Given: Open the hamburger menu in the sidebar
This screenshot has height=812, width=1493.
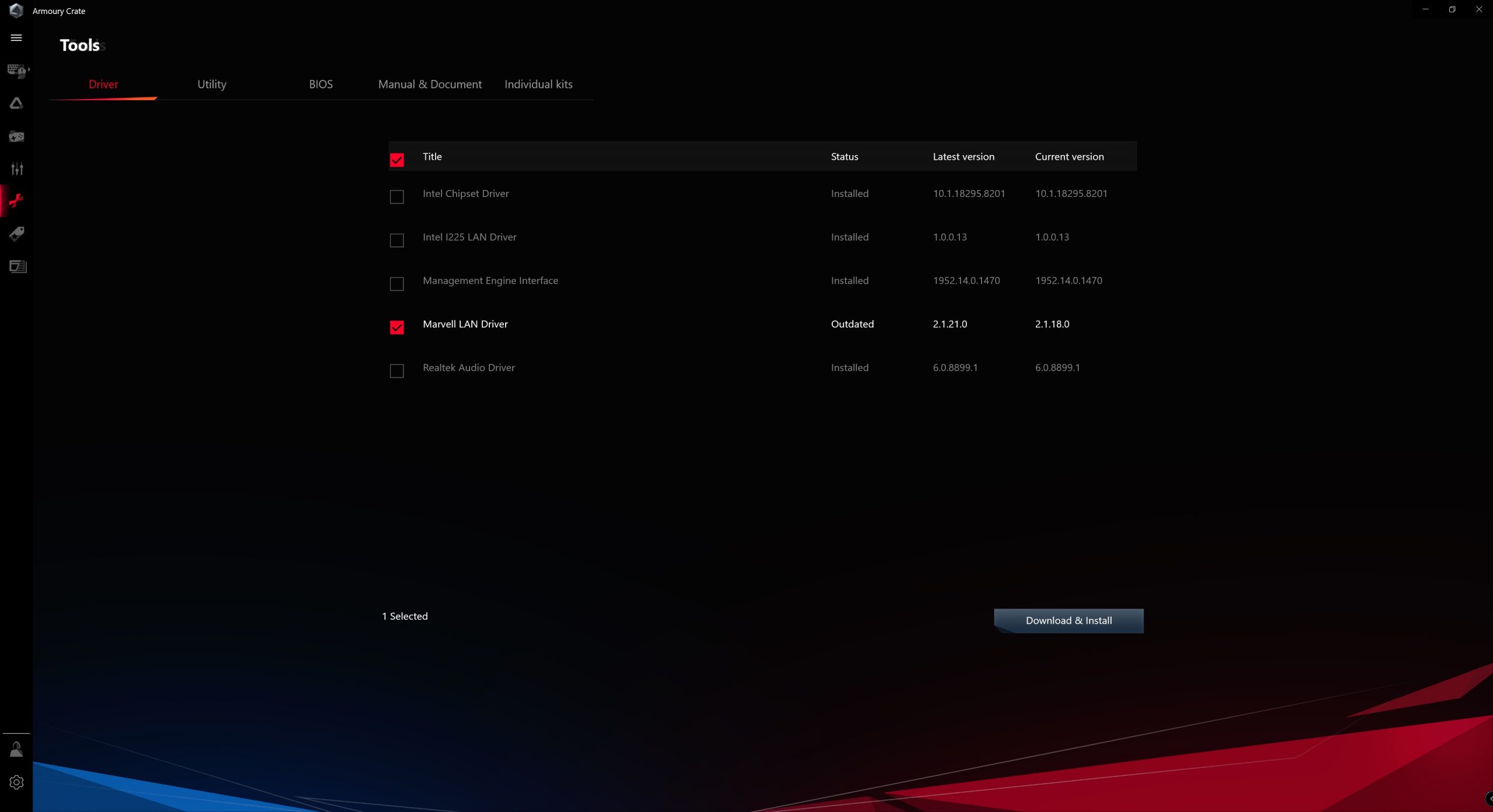Looking at the screenshot, I should [16, 38].
